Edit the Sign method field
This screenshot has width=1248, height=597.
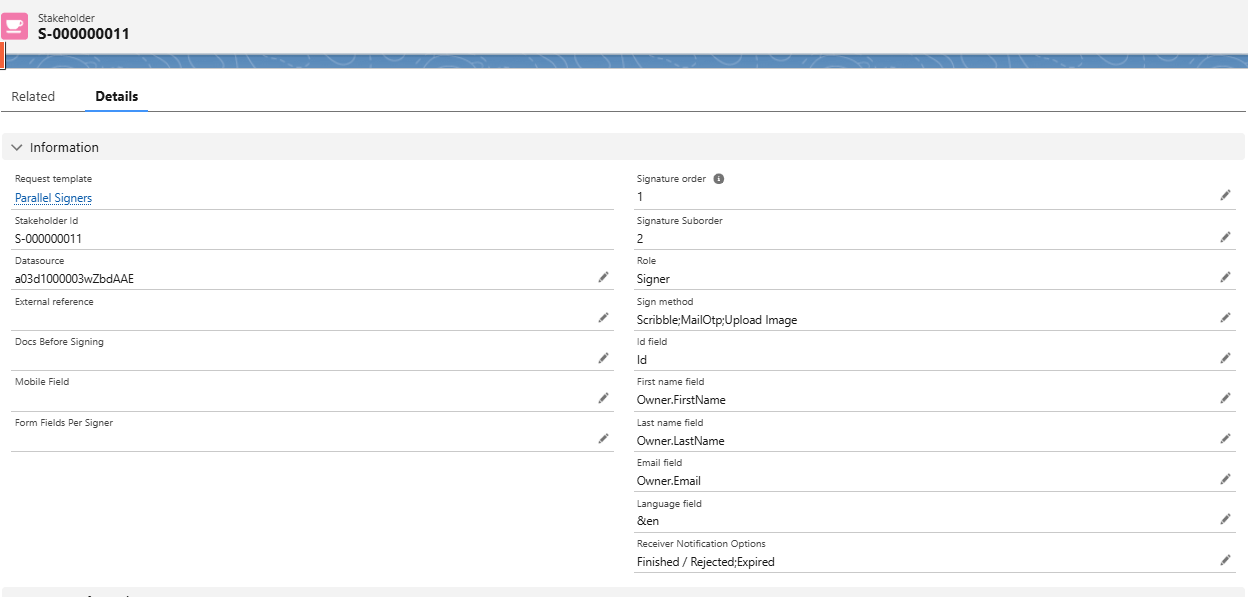1225,318
